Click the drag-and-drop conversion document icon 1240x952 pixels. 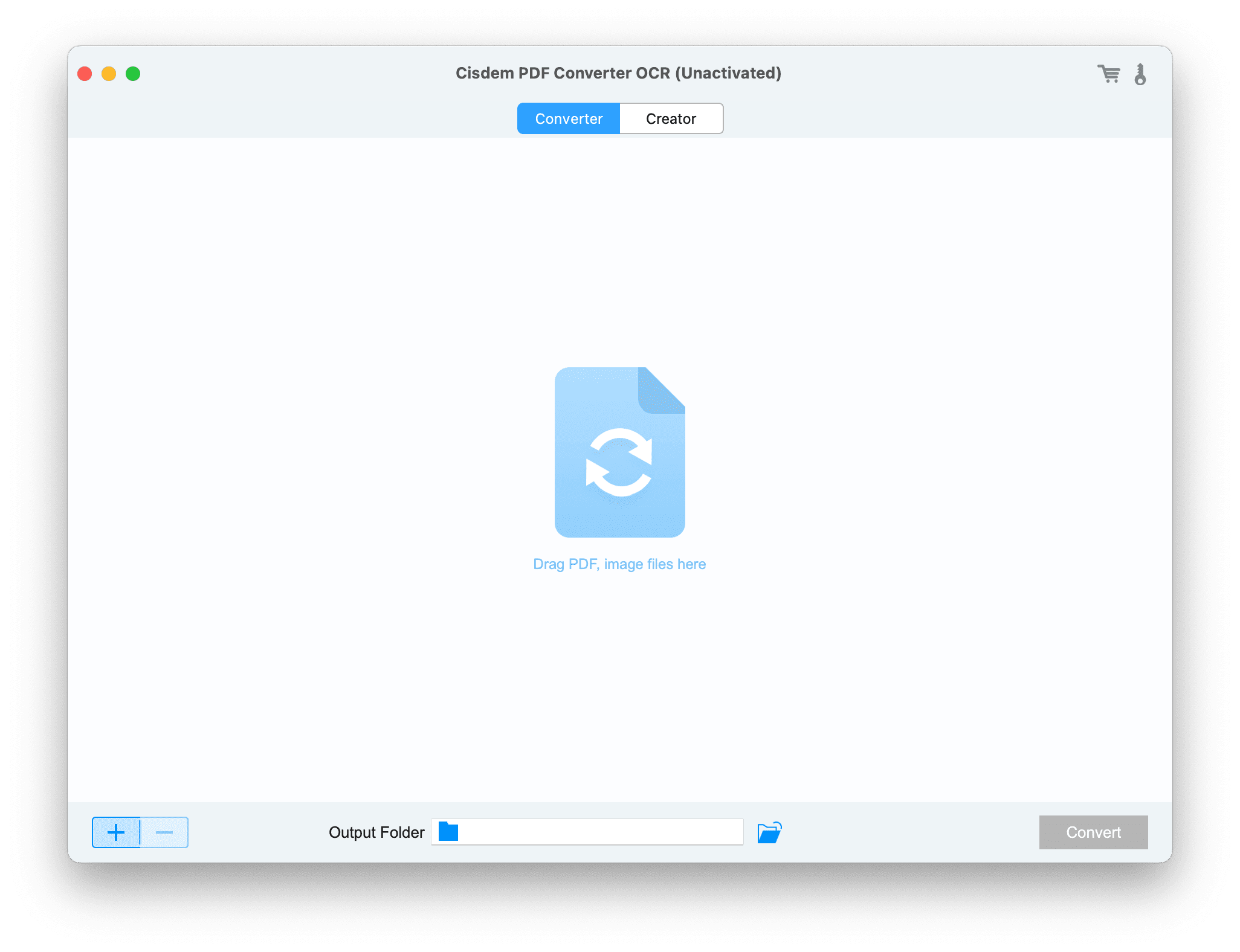coord(619,451)
